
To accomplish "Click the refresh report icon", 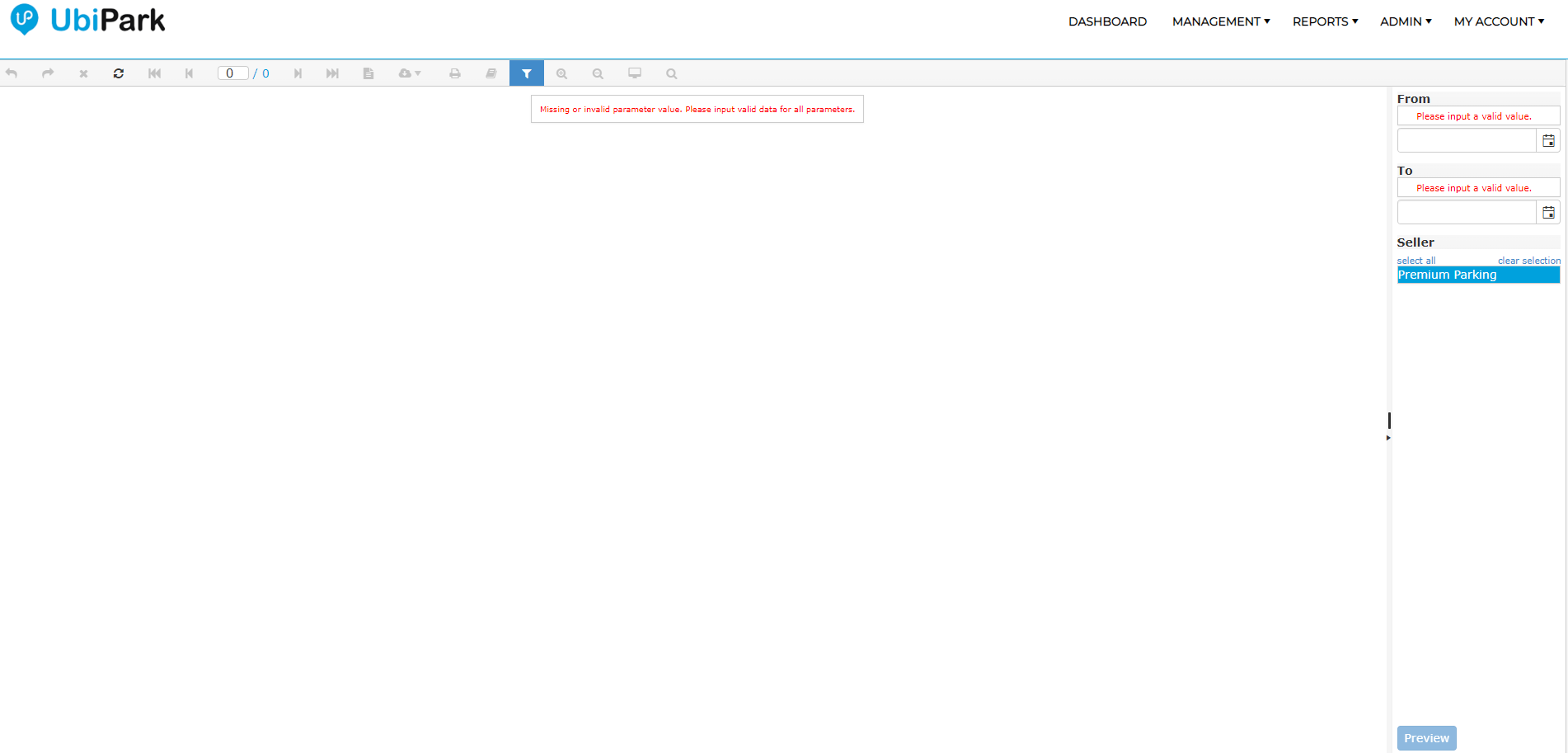I will click(119, 73).
